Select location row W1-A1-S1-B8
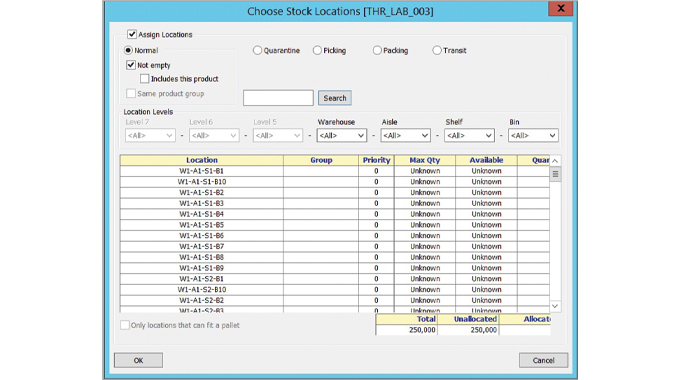The width and height of the screenshot is (680, 380). [x=335, y=257]
